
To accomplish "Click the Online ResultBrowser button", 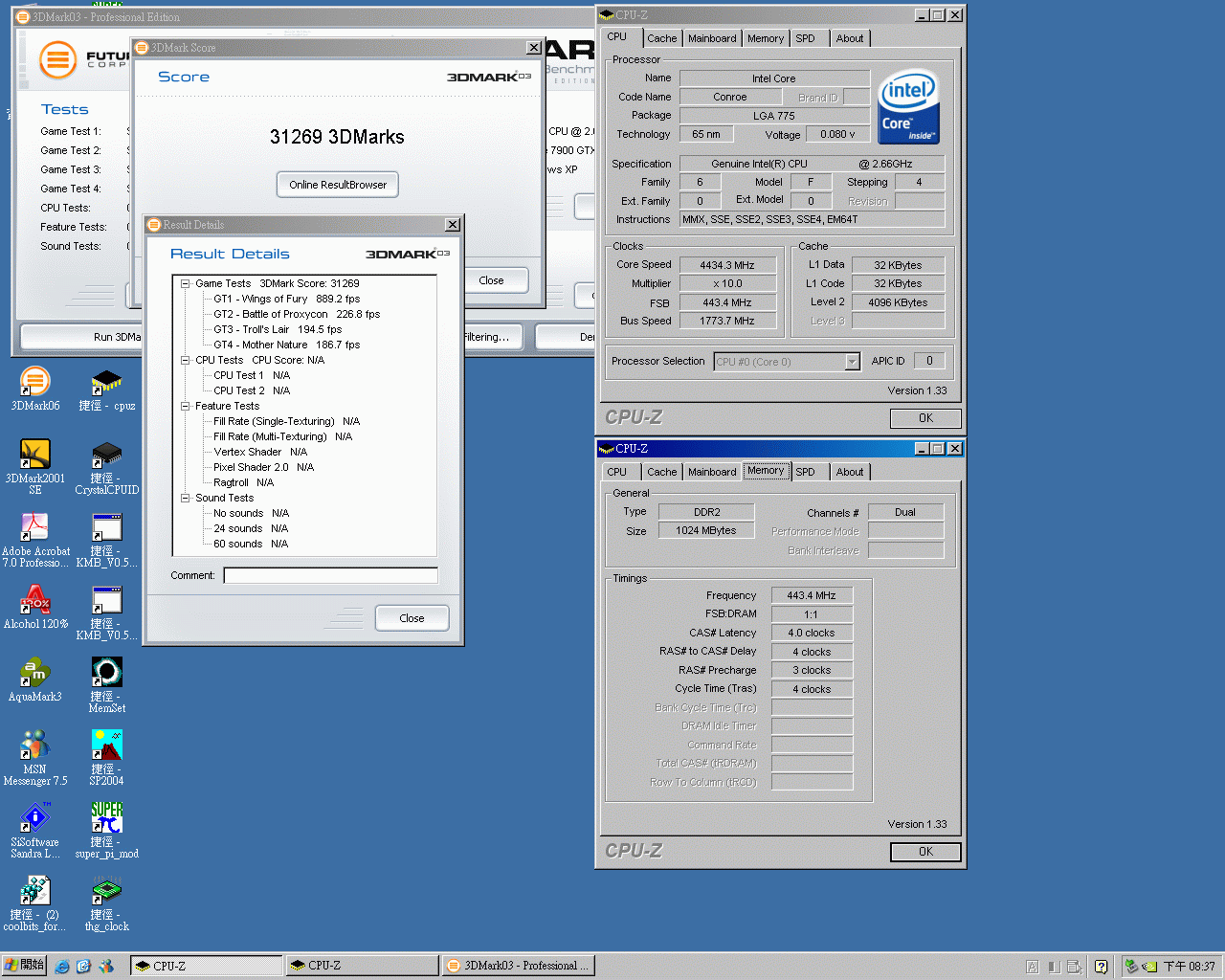I will pyautogui.click(x=338, y=185).
